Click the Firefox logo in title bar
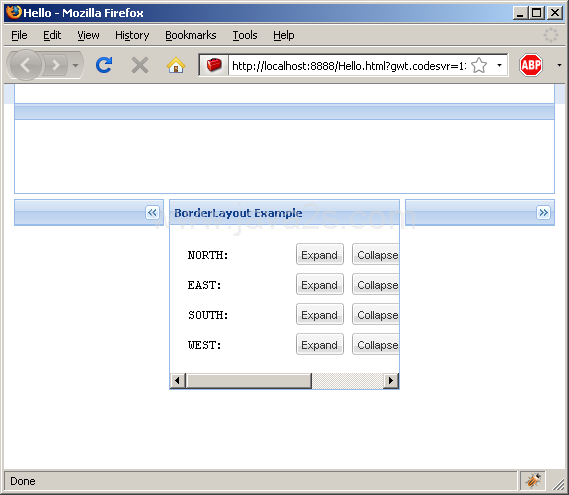The width and height of the screenshot is (569, 495). (x=14, y=12)
